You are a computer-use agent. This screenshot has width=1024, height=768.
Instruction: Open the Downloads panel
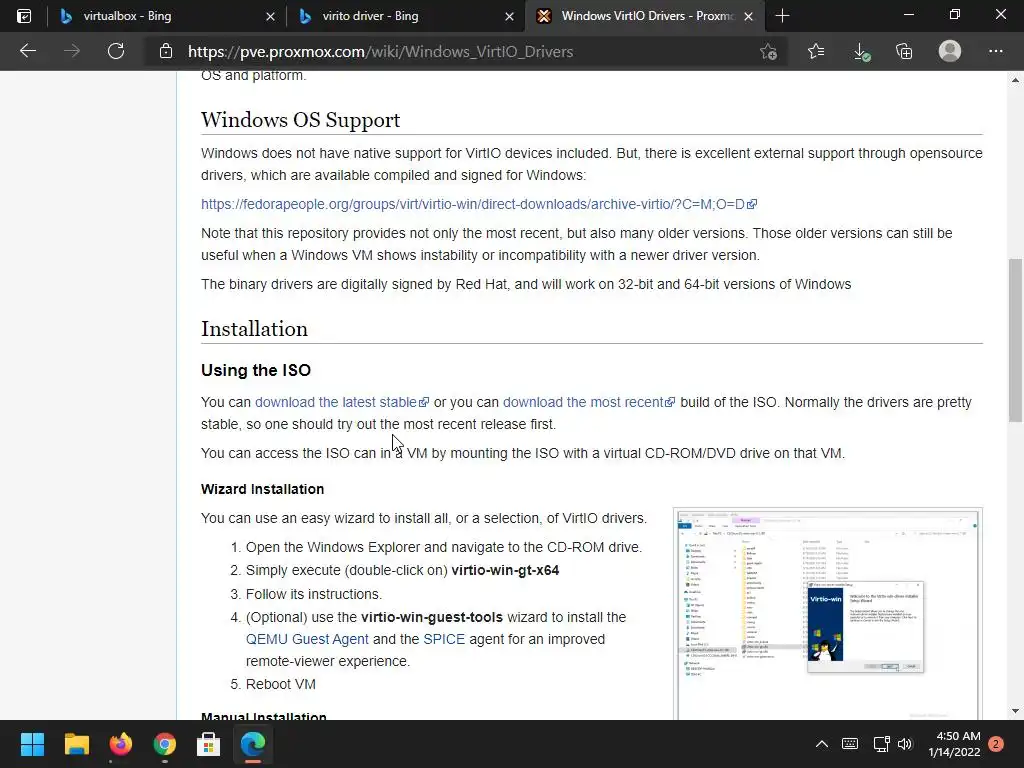[861, 52]
